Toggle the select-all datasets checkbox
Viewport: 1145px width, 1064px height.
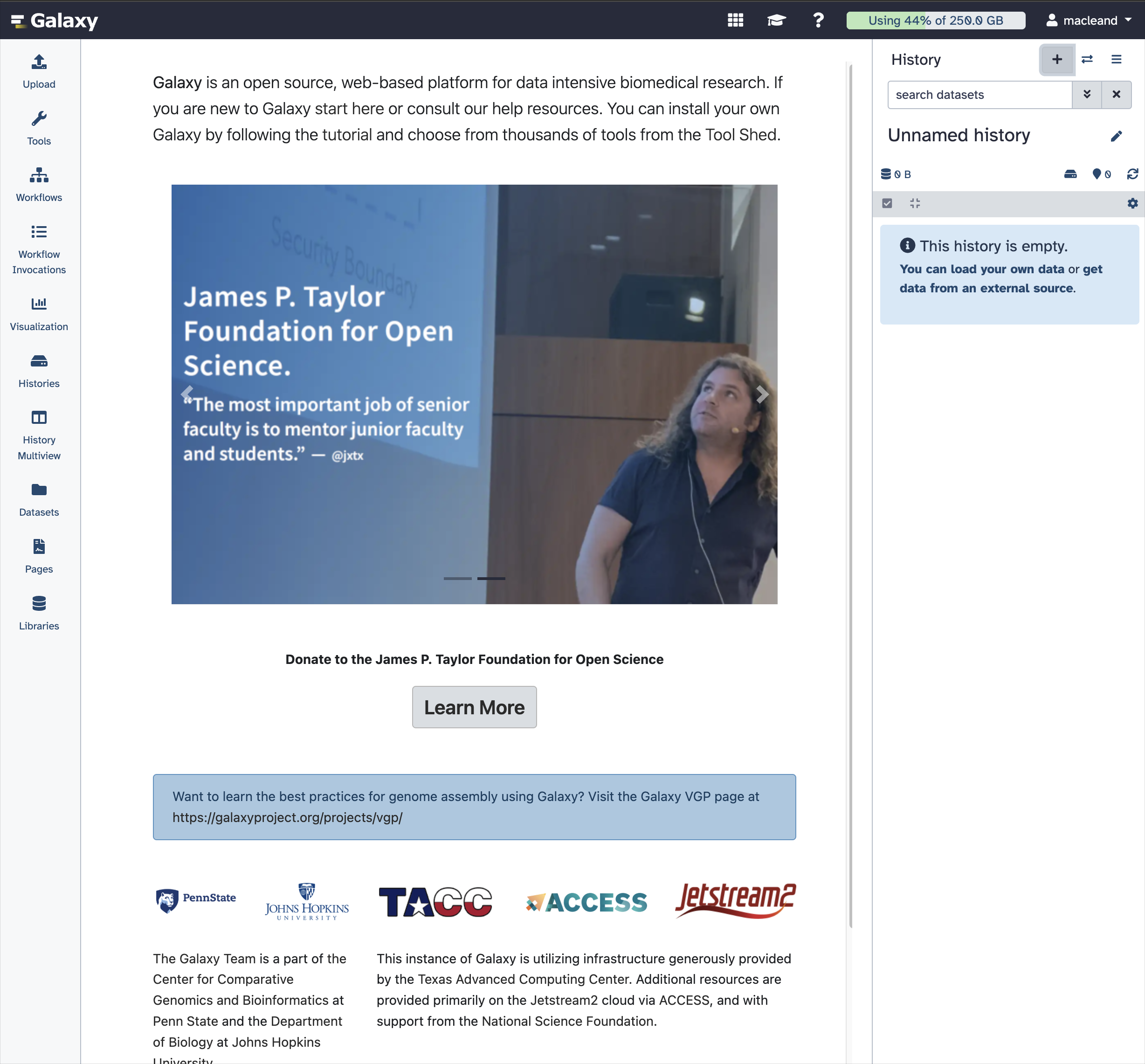887,203
